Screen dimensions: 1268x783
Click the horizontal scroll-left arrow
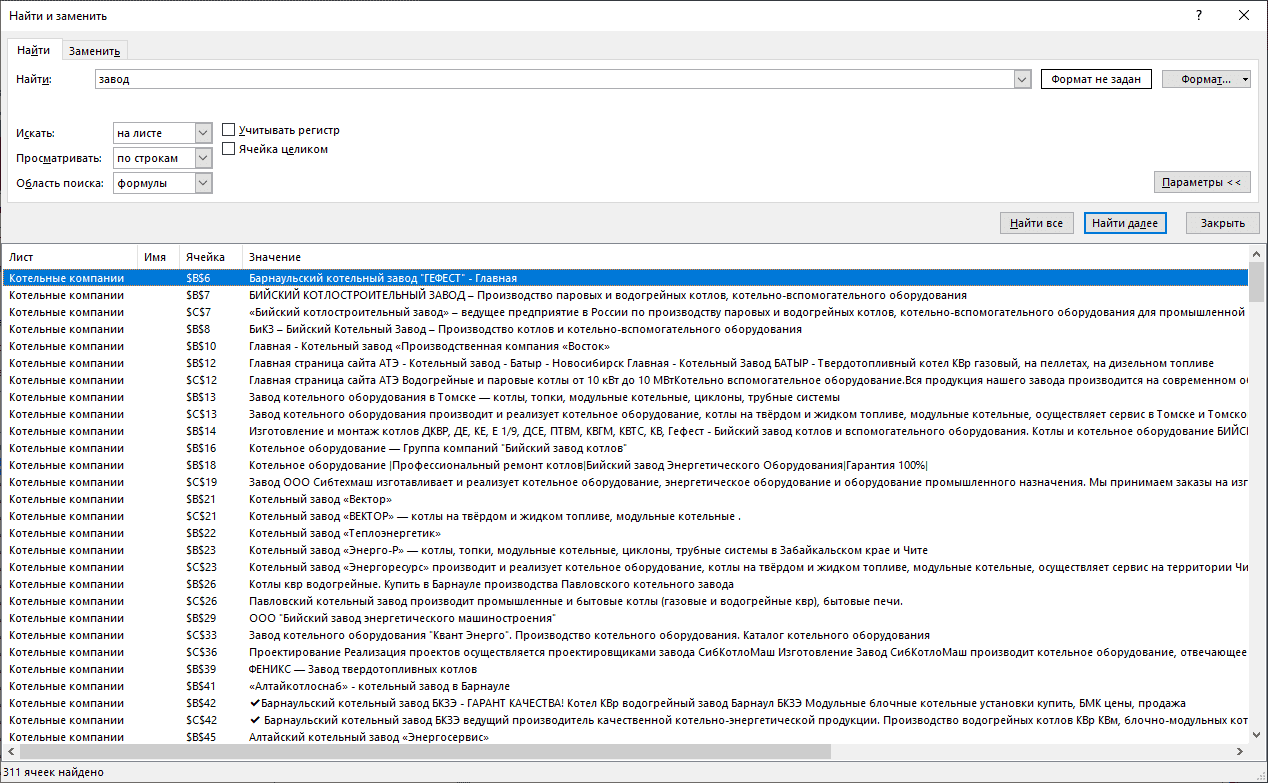pos(10,752)
